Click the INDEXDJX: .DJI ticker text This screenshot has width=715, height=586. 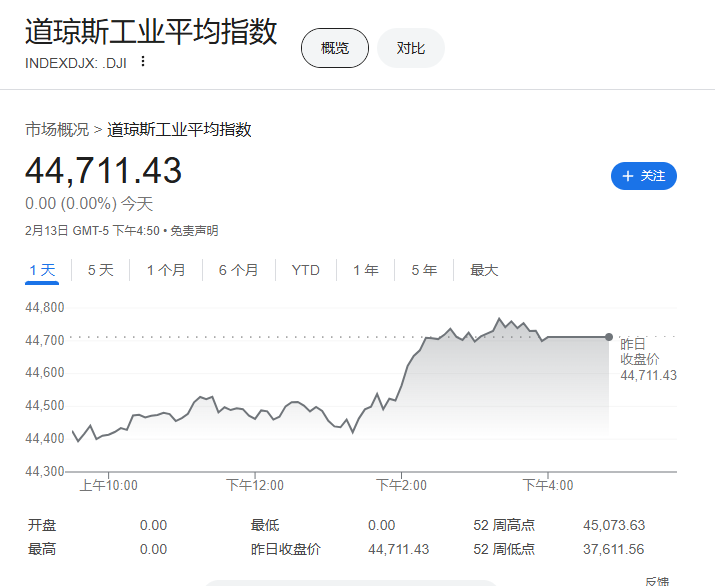(76, 63)
